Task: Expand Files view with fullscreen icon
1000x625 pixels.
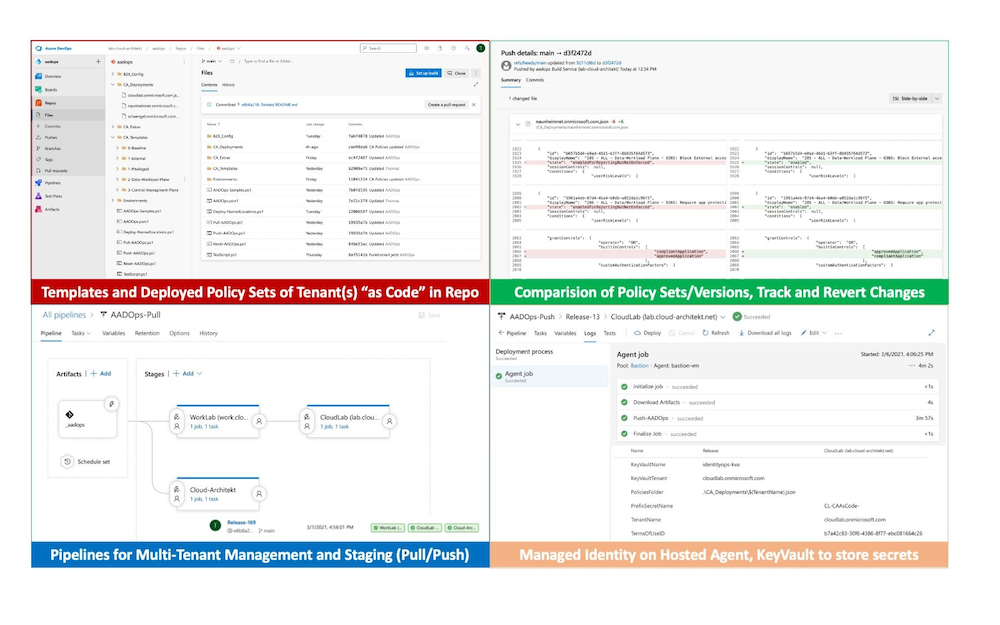Action: pos(475,84)
